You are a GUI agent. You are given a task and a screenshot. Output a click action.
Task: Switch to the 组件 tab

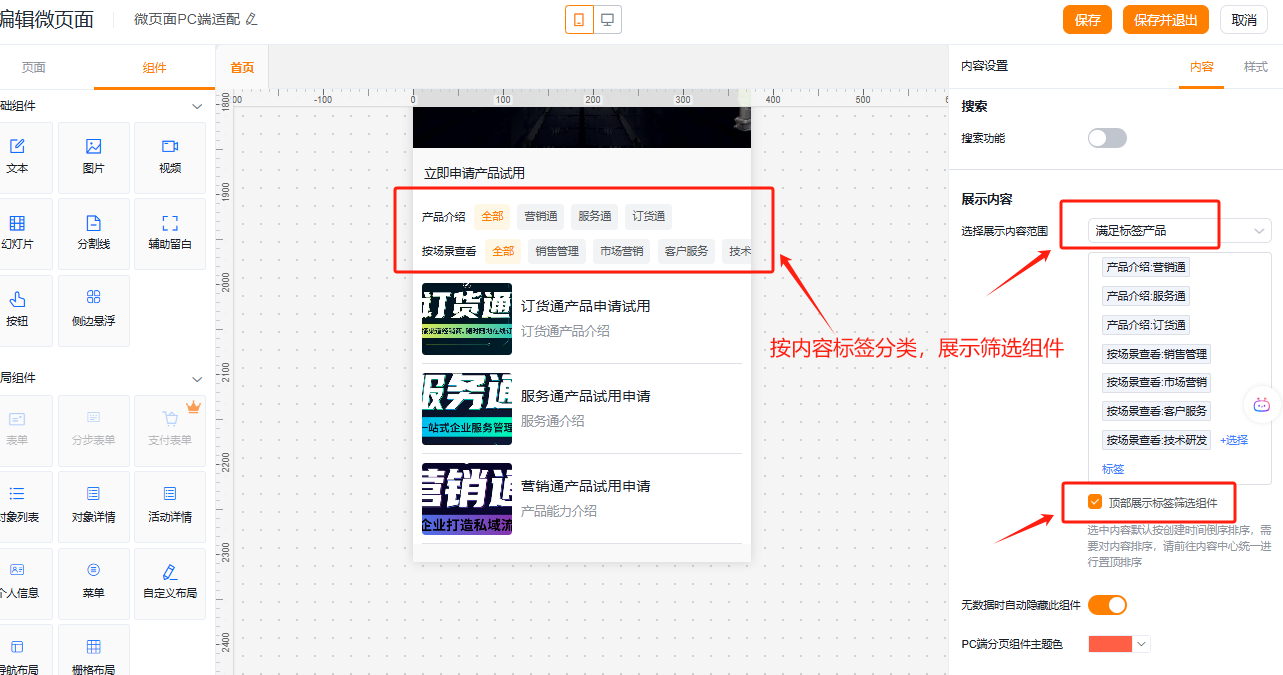click(x=154, y=68)
